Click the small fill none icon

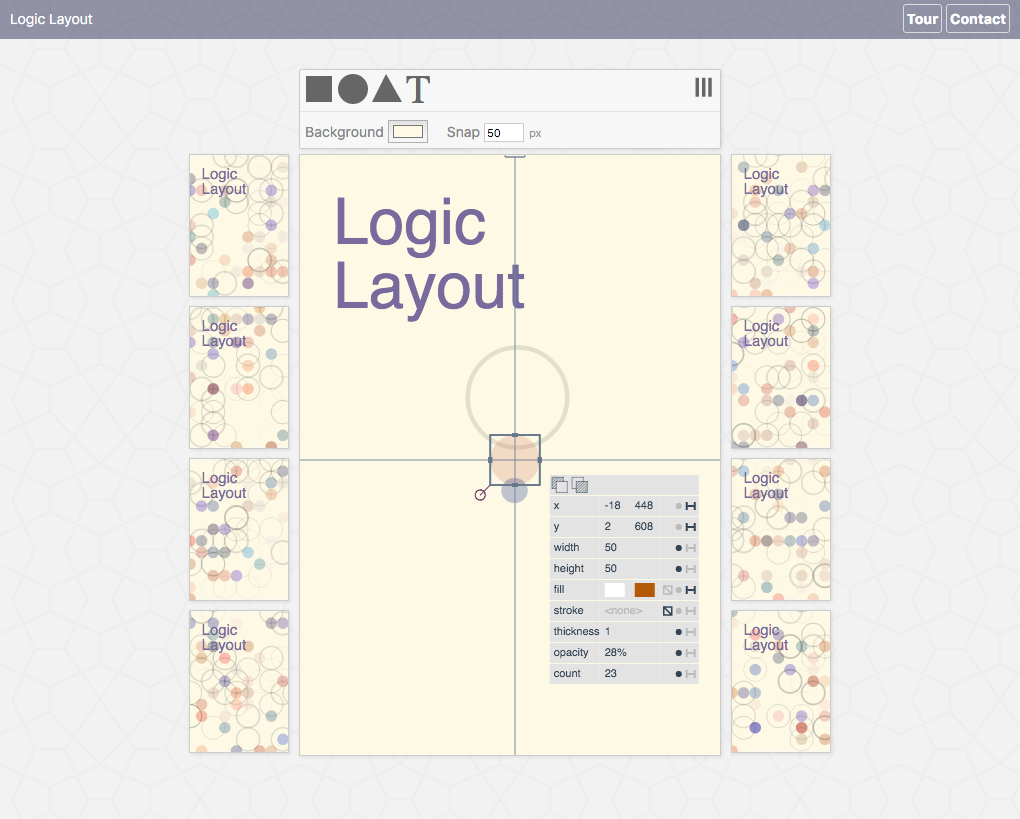pos(667,590)
